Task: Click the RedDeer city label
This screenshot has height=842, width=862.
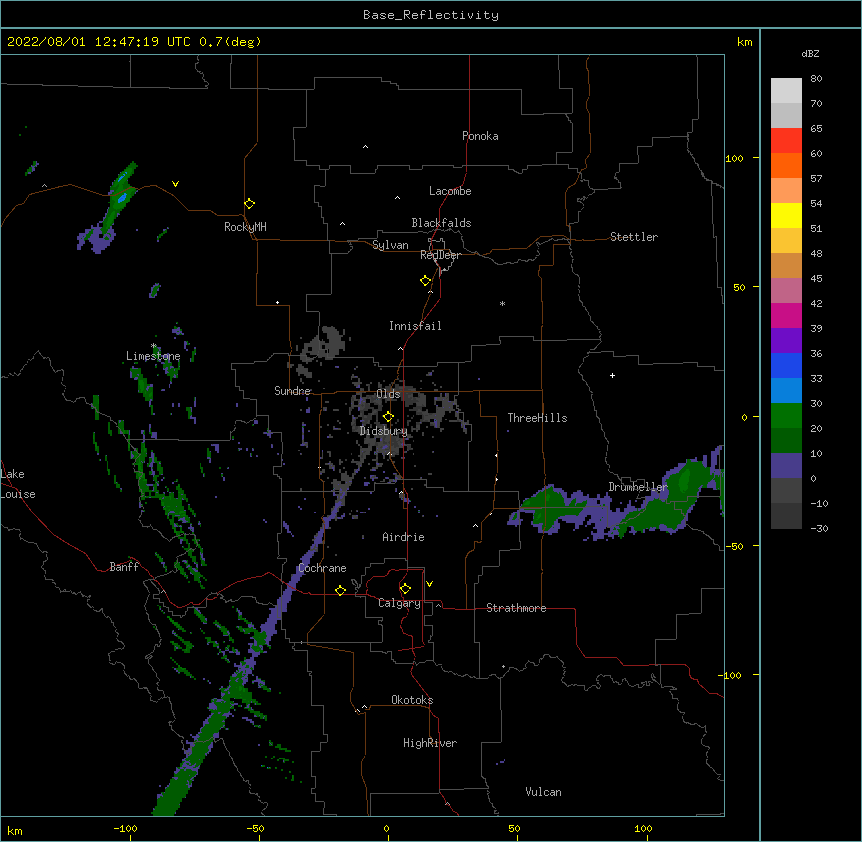Action: pos(440,255)
